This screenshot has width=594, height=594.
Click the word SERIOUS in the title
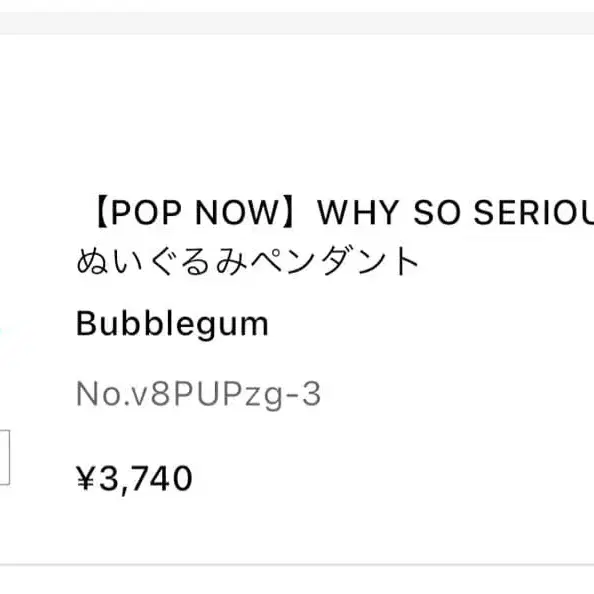click(x=534, y=212)
